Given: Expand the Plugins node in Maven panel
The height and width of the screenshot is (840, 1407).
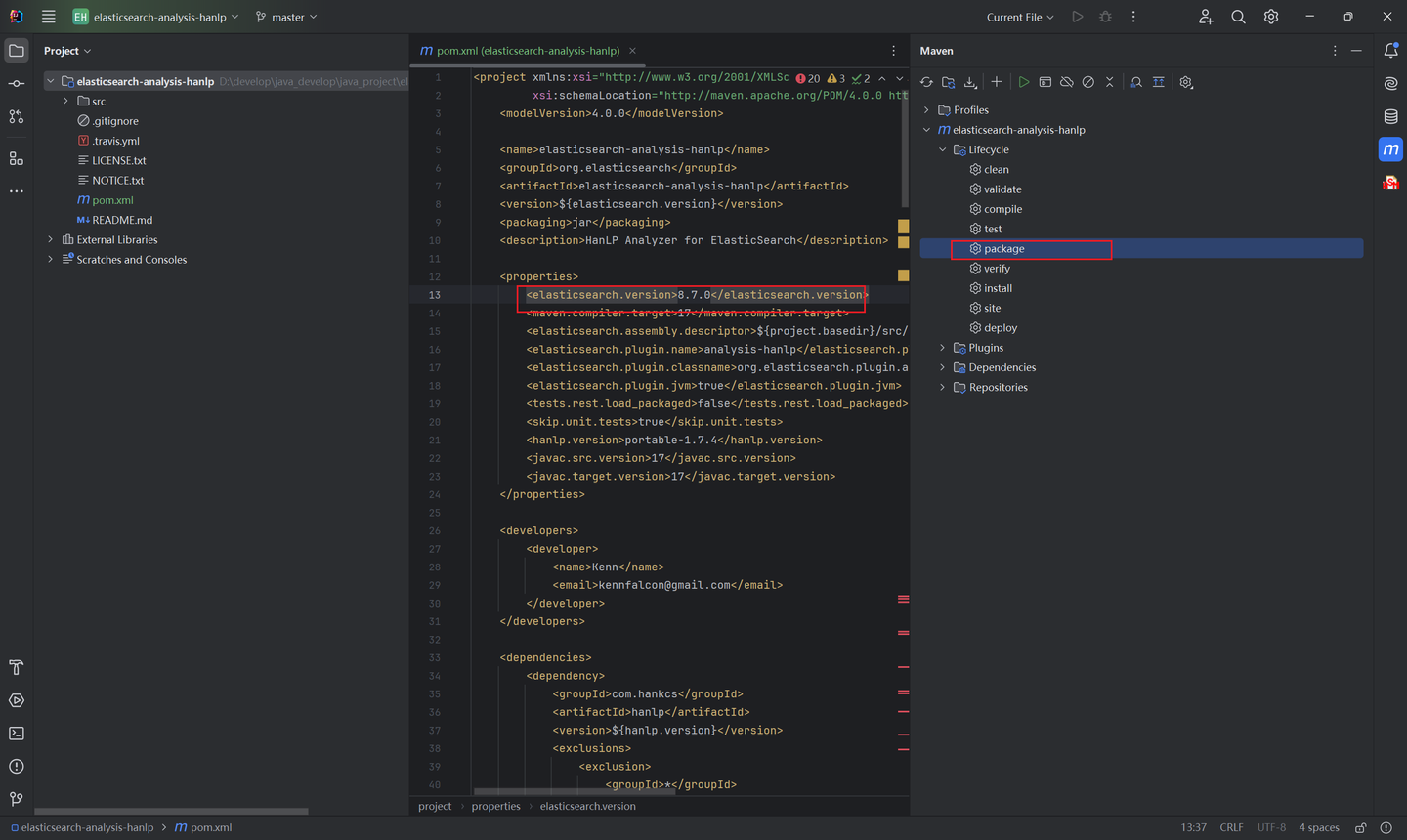Looking at the screenshot, I should (942, 347).
